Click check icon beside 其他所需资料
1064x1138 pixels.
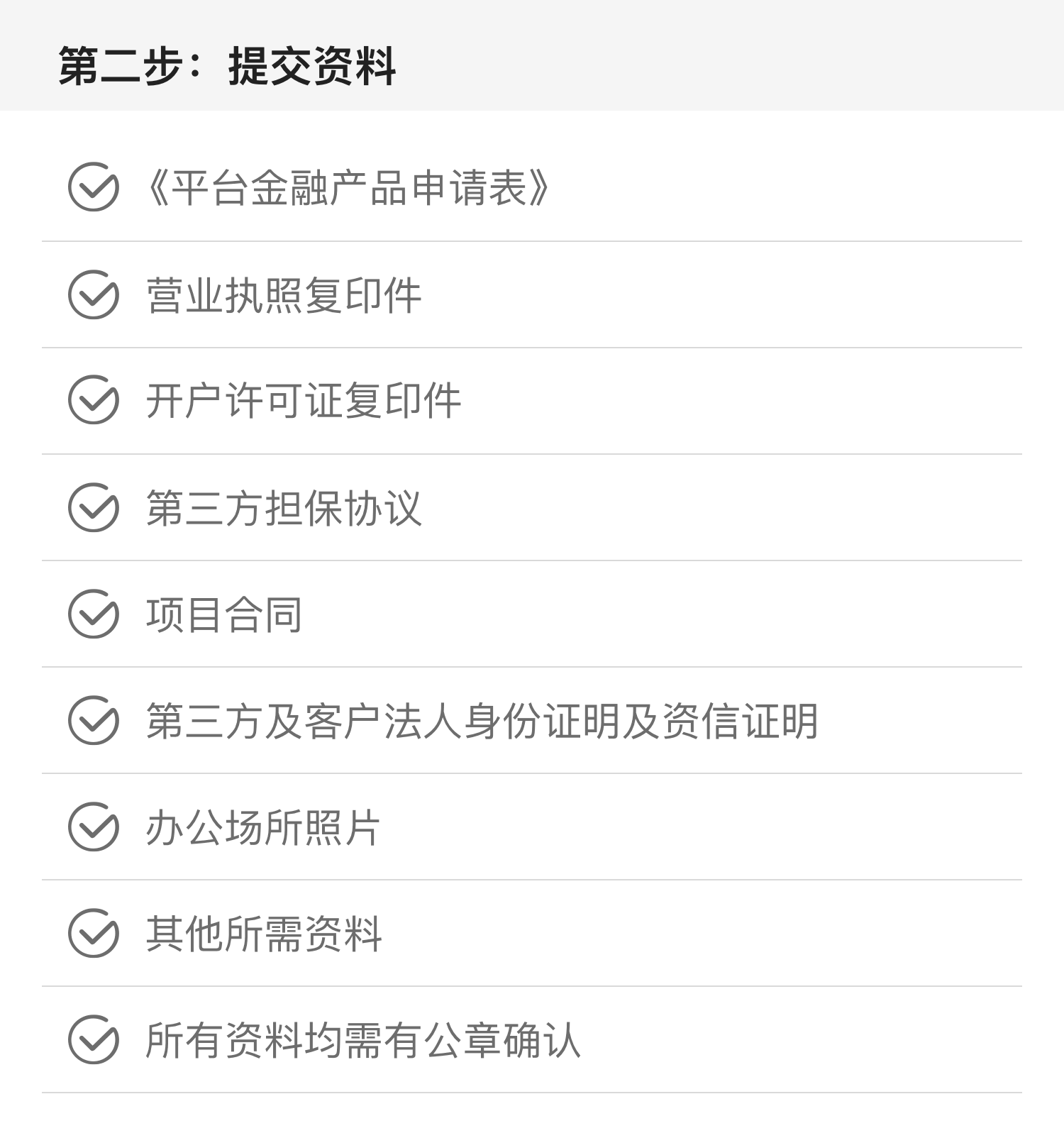(x=93, y=933)
